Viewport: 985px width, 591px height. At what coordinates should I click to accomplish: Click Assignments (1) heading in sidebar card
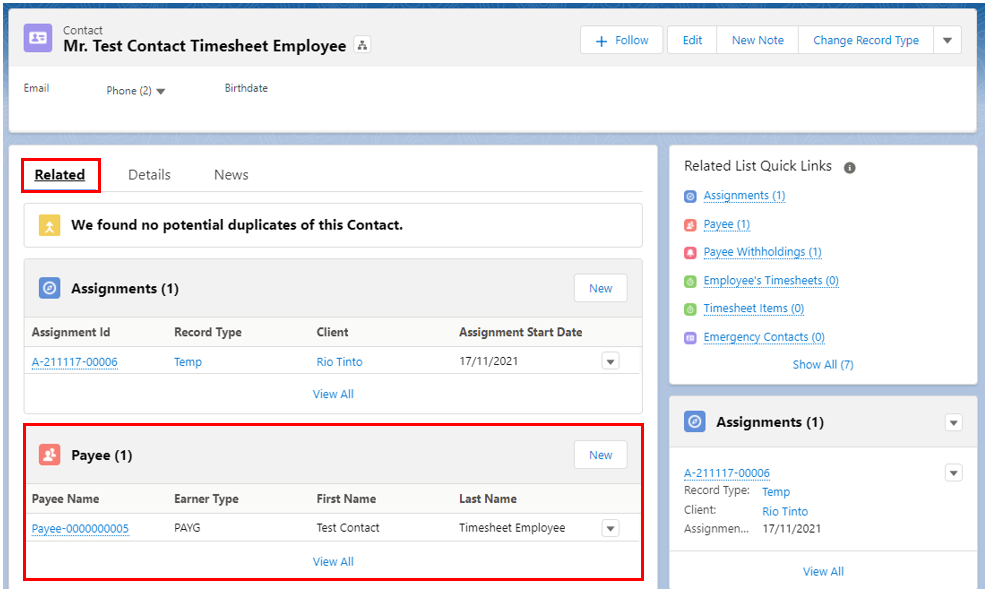770,422
